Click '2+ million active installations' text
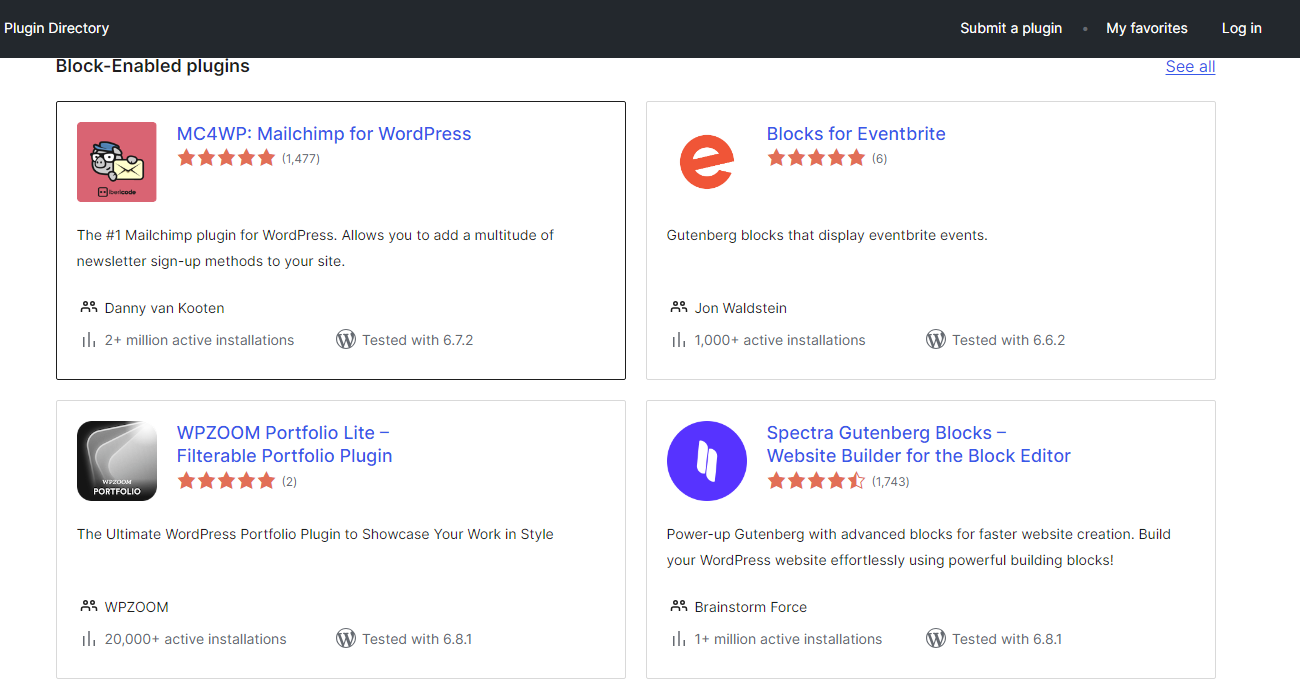 (x=200, y=340)
